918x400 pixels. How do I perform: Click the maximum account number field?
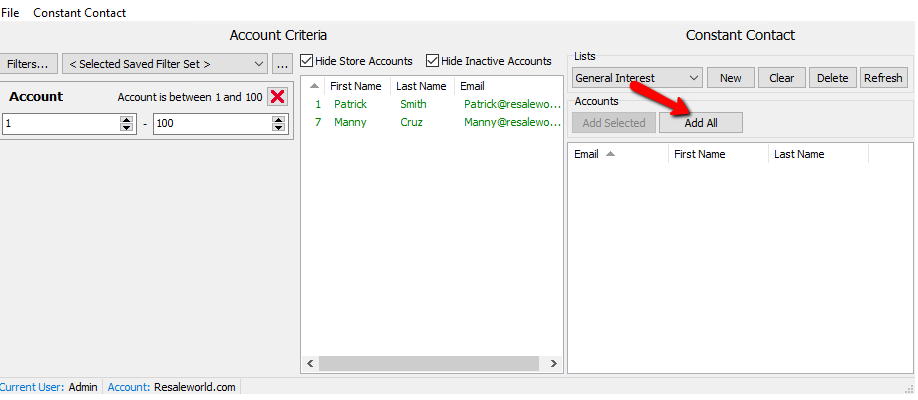click(x=213, y=124)
